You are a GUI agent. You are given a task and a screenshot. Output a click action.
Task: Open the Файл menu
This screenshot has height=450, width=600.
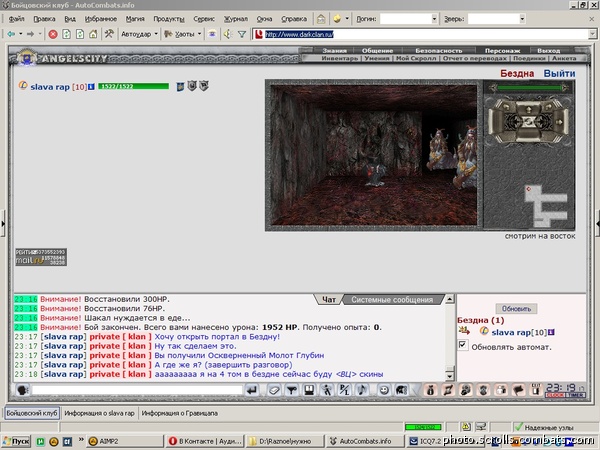point(16,18)
